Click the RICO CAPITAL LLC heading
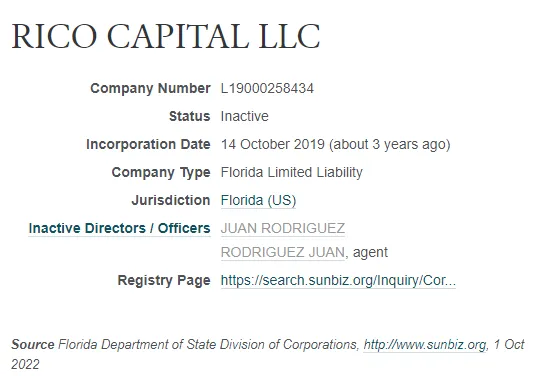 [166, 36]
